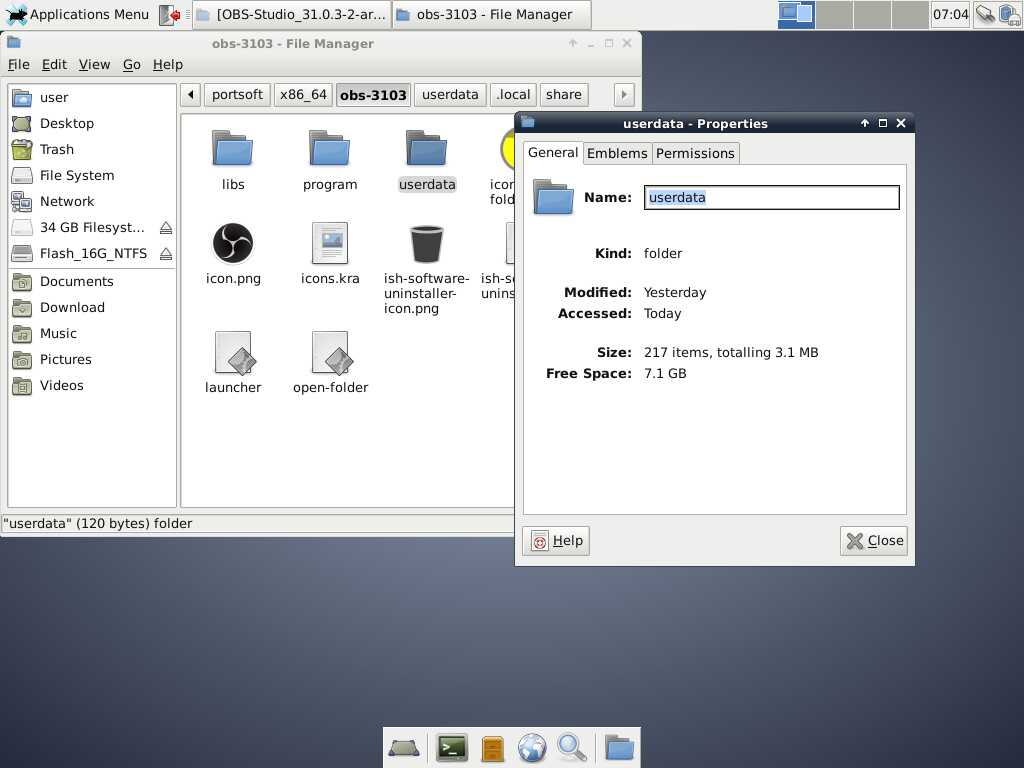Click Help button in Properties dialog
1024x768 pixels.
[x=556, y=541]
